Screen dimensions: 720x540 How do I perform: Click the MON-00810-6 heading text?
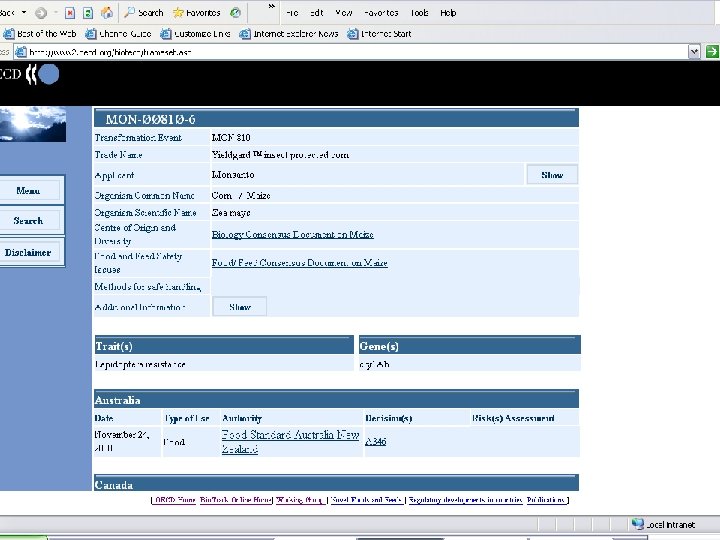[x=151, y=119]
